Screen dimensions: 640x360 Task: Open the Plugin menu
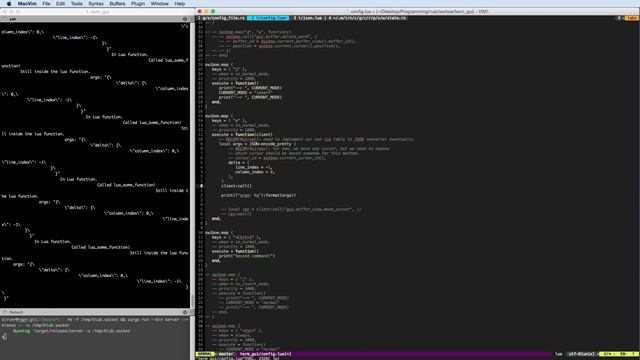[x=138, y=4]
